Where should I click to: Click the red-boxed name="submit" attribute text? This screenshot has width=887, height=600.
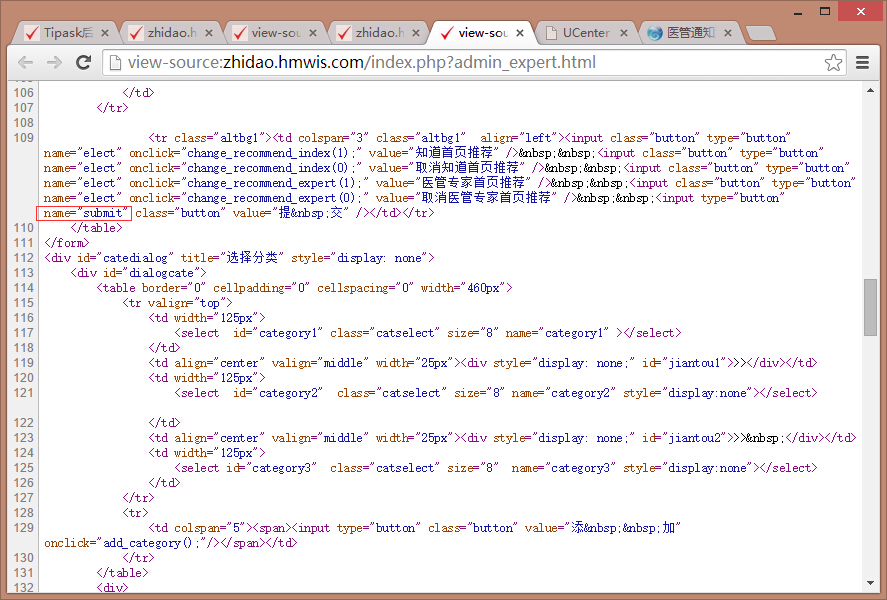click(x=84, y=213)
